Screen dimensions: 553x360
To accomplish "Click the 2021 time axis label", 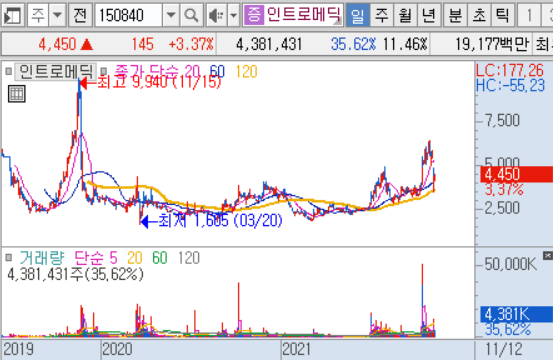I will pos(296,349).
